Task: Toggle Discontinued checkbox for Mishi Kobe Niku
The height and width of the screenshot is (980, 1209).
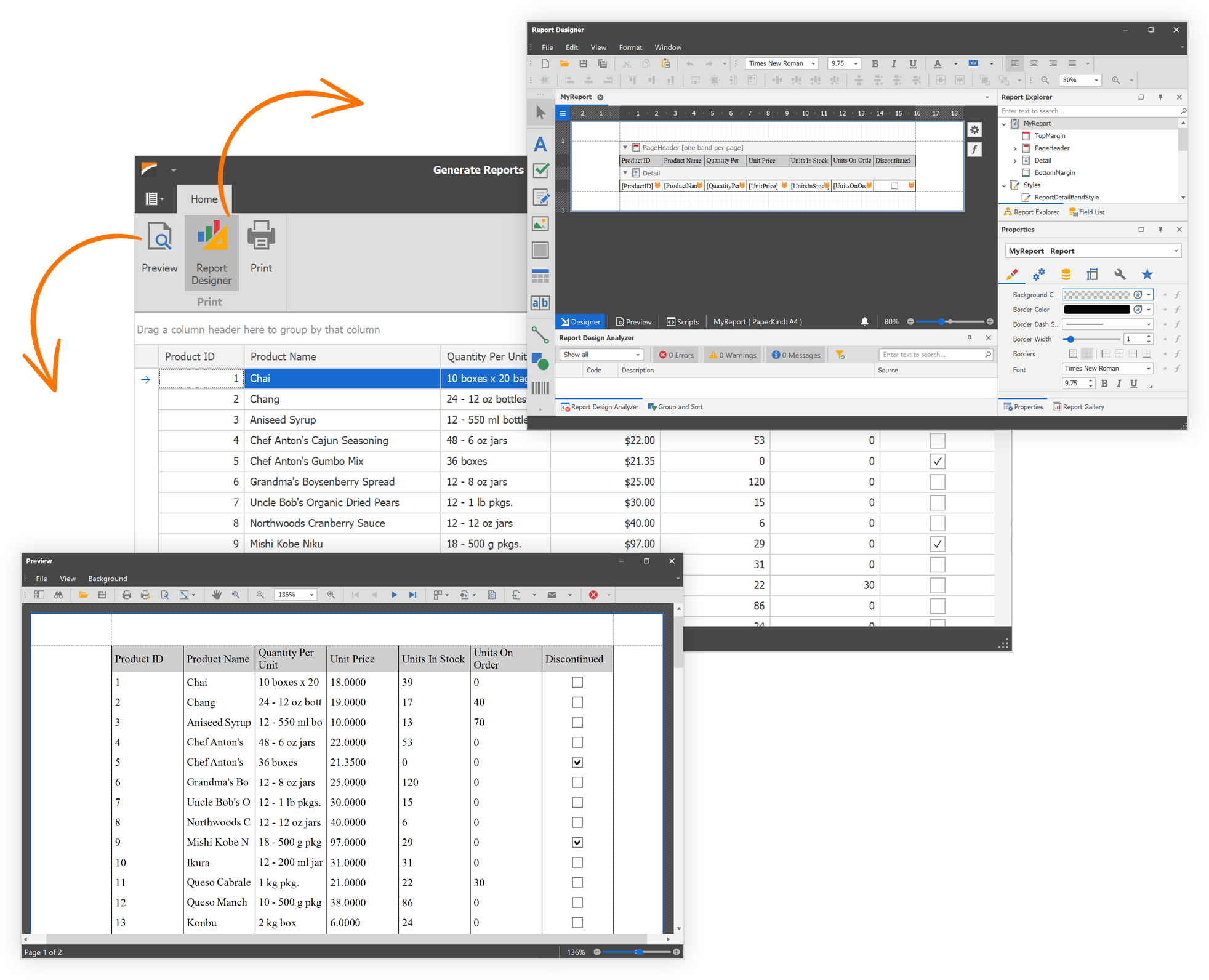Action: (937, 544)
